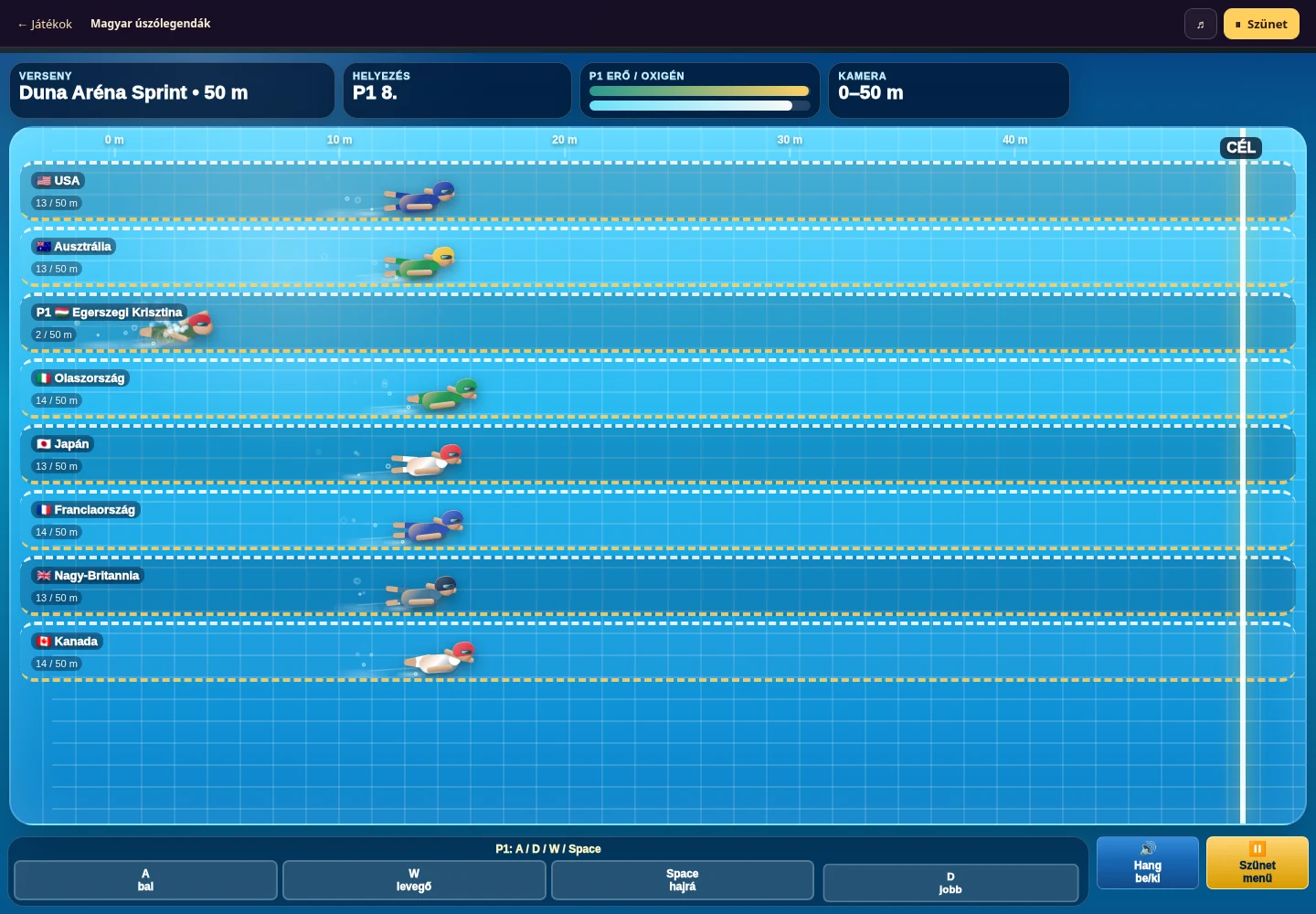Tap the Space hajrá sprint button
The width and height of the screenshot is (1316, 914).
(x=683, y=880)
